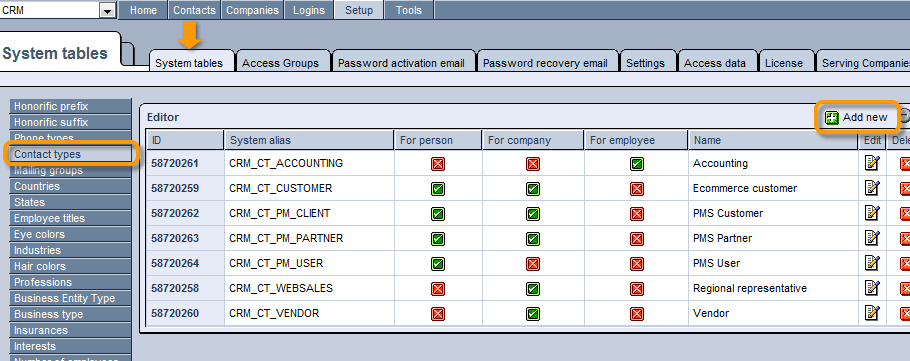The image size is (910, 361).
Task: Expand the CRM module dropdown arrow
Action: tap(107, 10)
